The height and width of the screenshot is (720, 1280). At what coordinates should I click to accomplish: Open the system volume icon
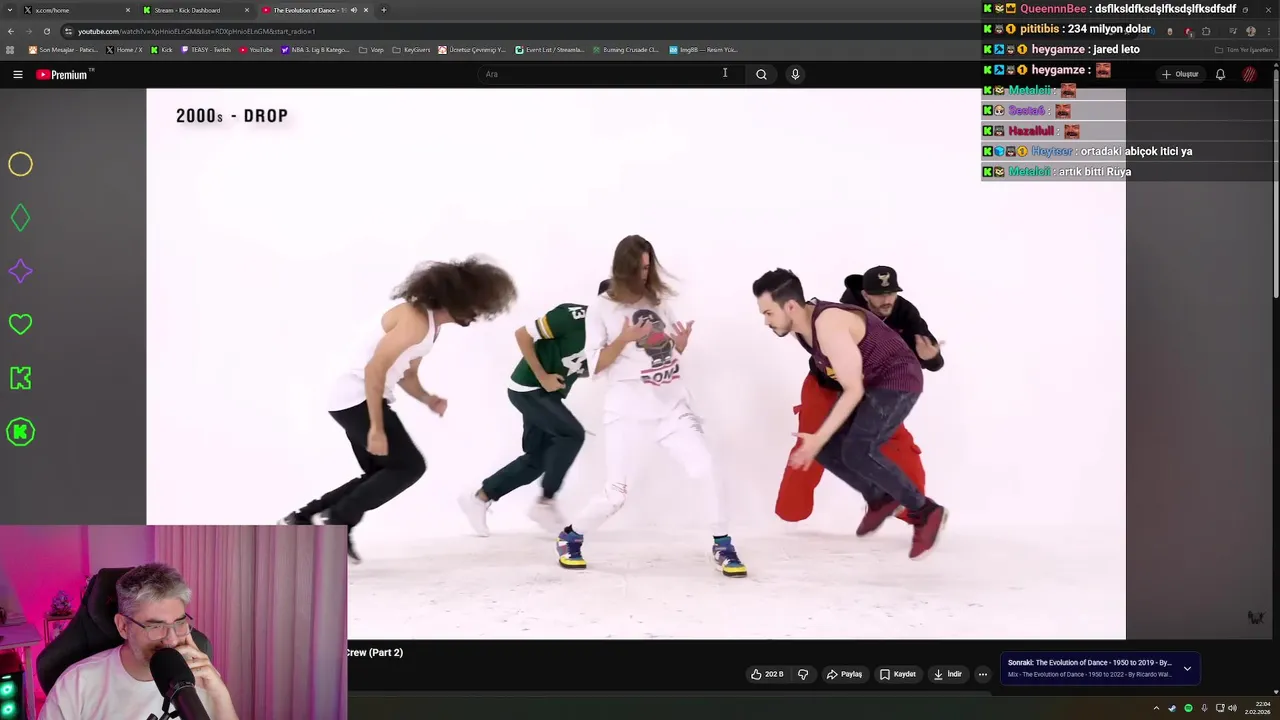click(1233, 708)
